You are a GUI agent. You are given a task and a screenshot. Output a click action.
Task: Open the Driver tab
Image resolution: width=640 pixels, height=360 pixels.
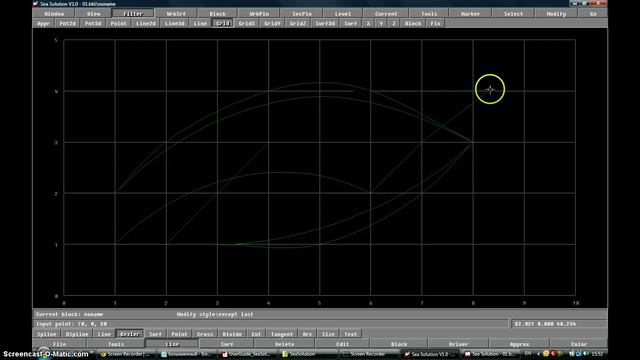point(458,344)
